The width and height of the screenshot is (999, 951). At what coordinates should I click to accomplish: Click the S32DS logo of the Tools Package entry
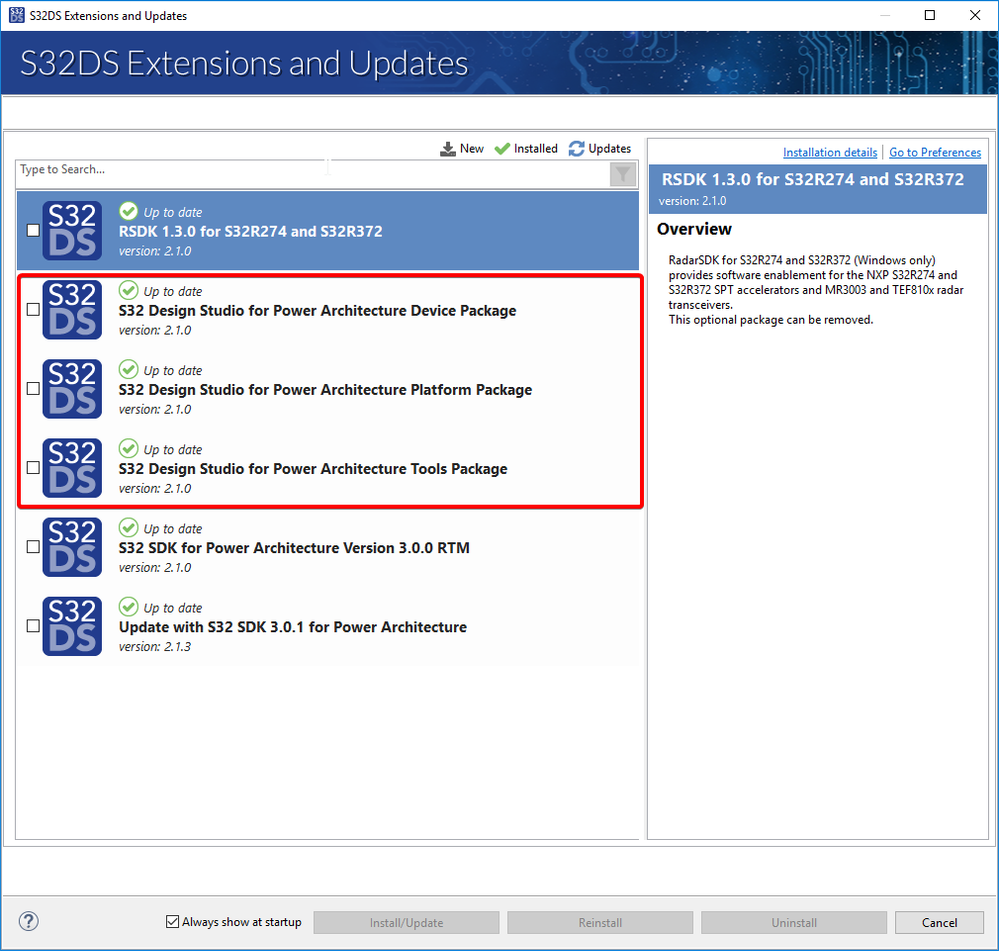72,468
